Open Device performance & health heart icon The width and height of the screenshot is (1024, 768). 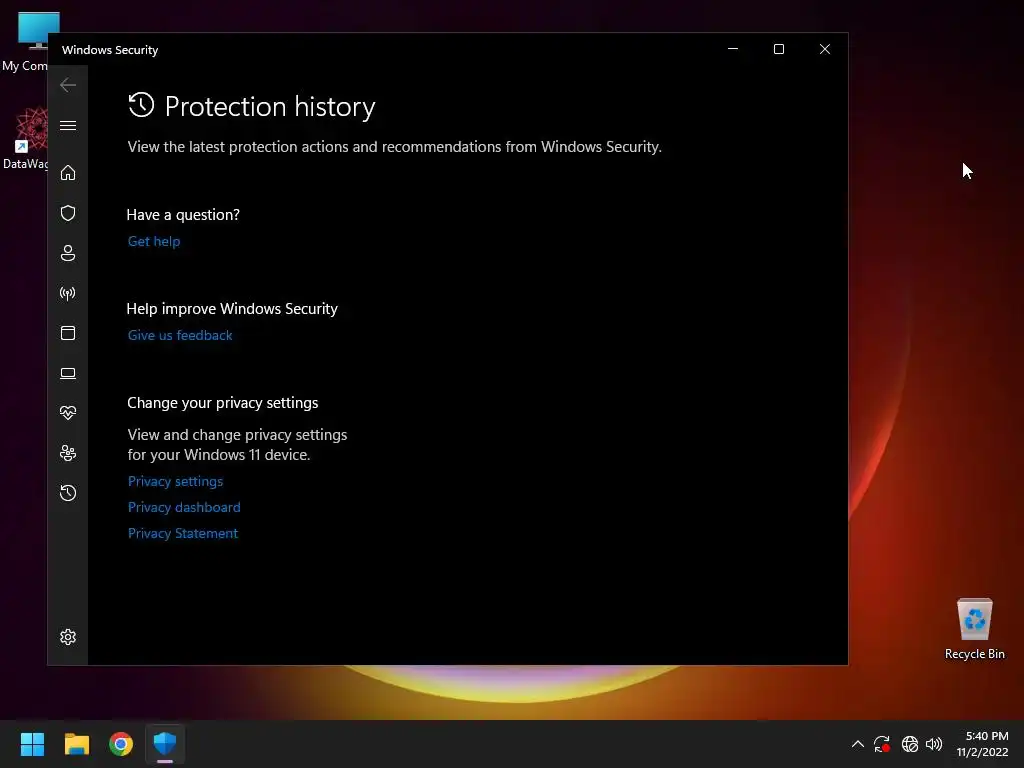(68, 413)
